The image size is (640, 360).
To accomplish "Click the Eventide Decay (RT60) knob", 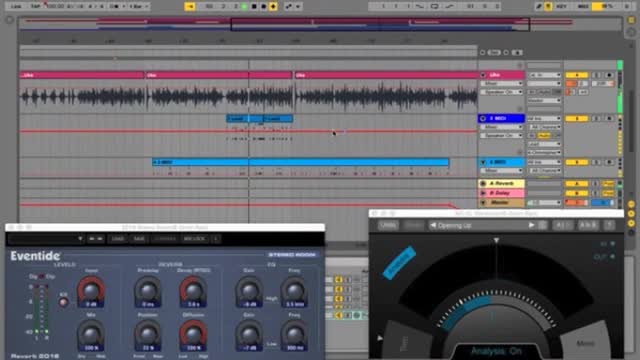I will [x=193, y=291].
